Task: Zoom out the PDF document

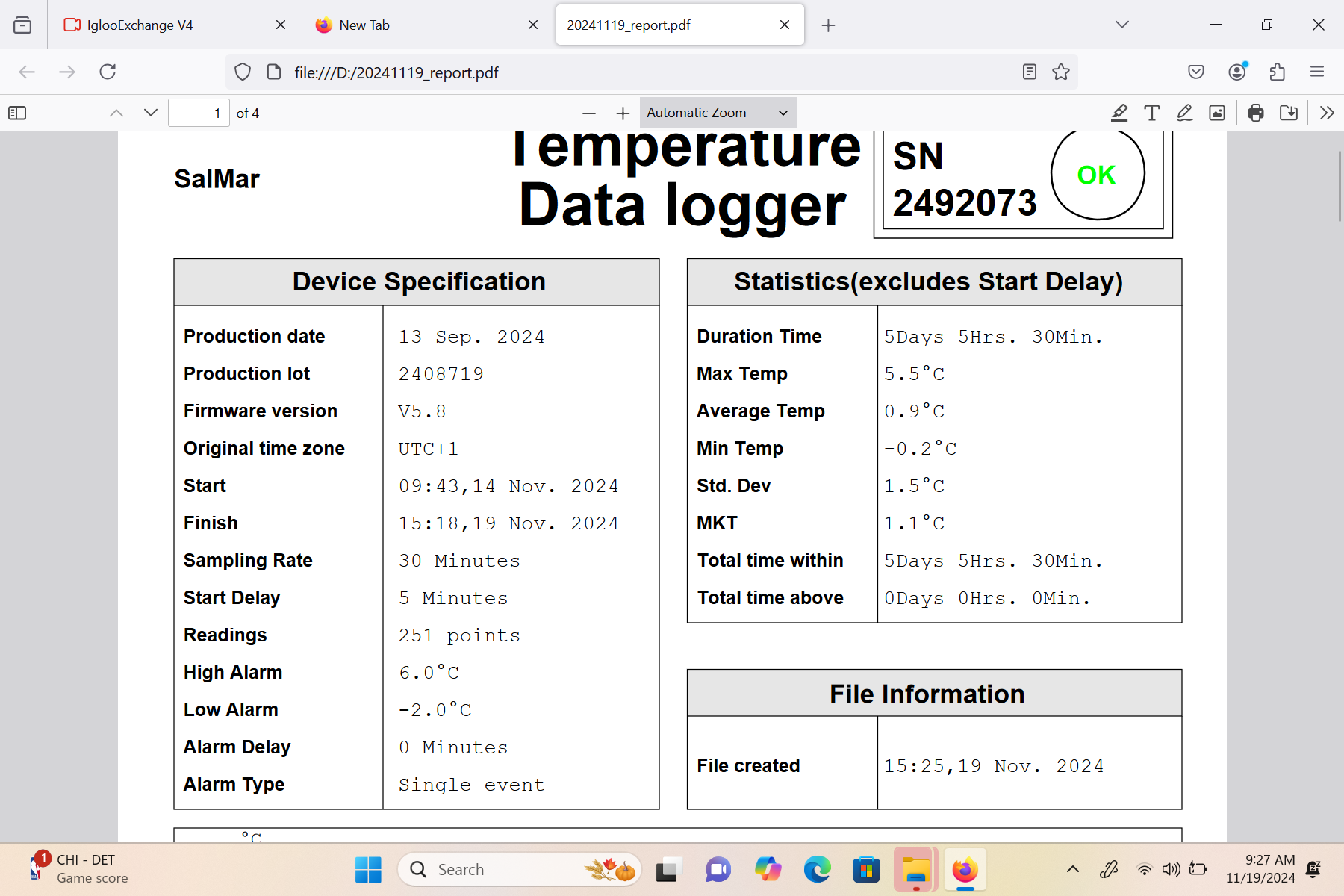Action: point(589,113)
